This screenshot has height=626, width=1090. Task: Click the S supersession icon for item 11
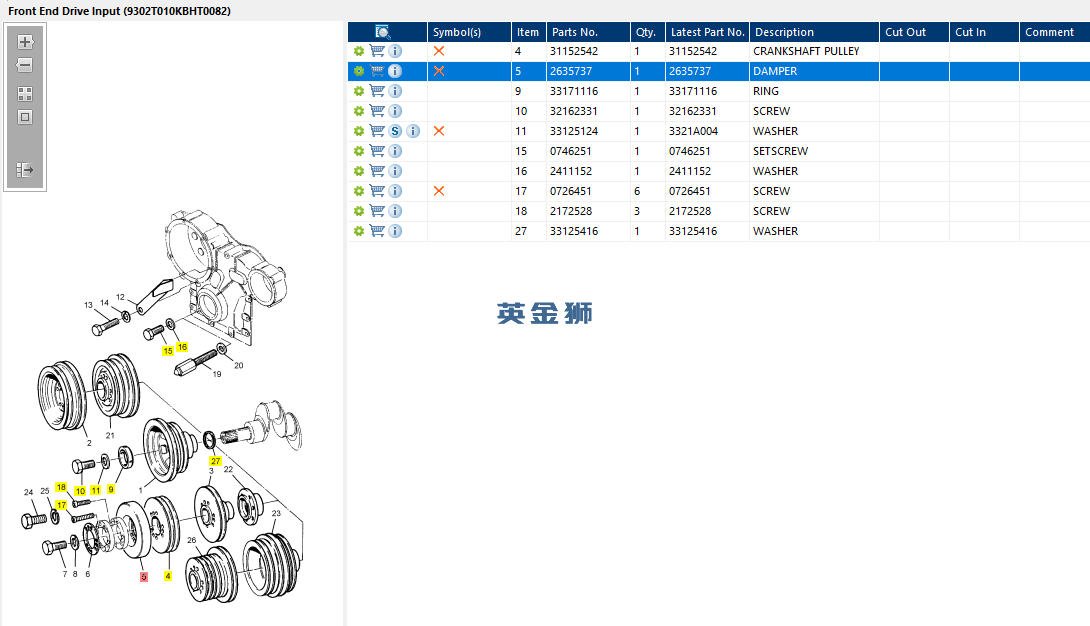(395, 131)
